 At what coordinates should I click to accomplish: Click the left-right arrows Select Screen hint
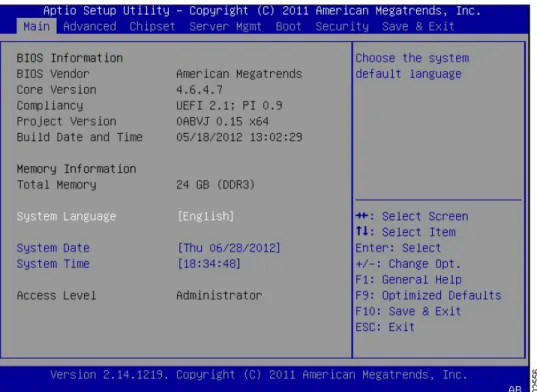pyautogui.click(x=412, y=216)
